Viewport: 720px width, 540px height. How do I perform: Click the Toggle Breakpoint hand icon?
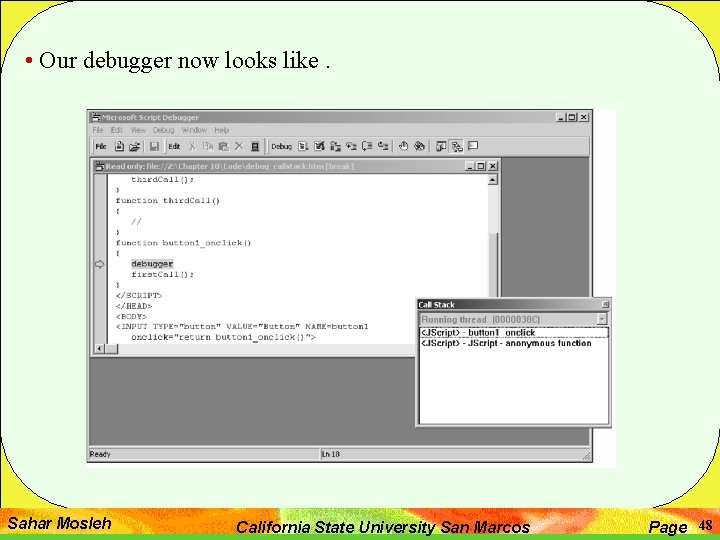coord(403,146)
